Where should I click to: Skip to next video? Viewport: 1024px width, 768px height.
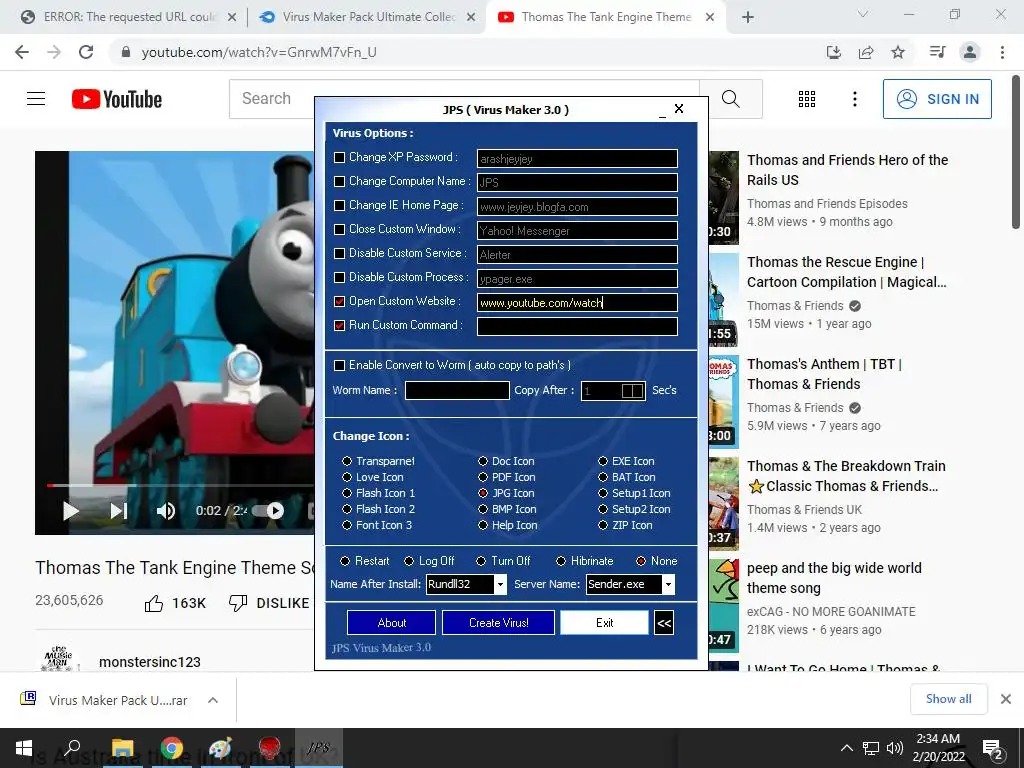118,511
